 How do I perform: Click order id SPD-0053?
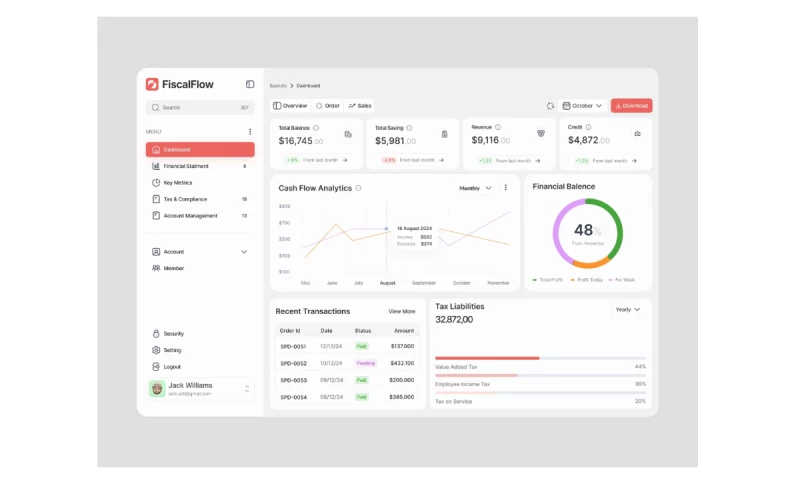[293, 380]
